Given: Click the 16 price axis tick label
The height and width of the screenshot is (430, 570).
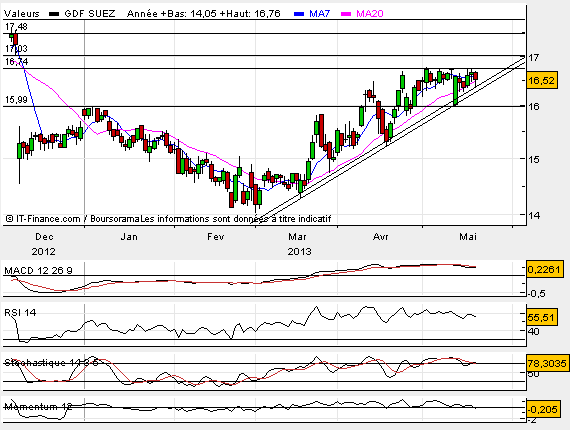Looking at the screenshot, I should (x=534, y=107).
